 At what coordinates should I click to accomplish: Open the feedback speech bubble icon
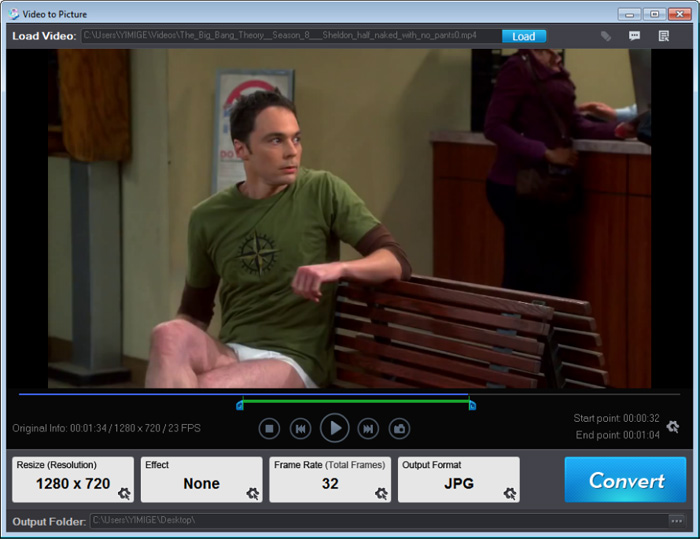click(x=634, y=36)
